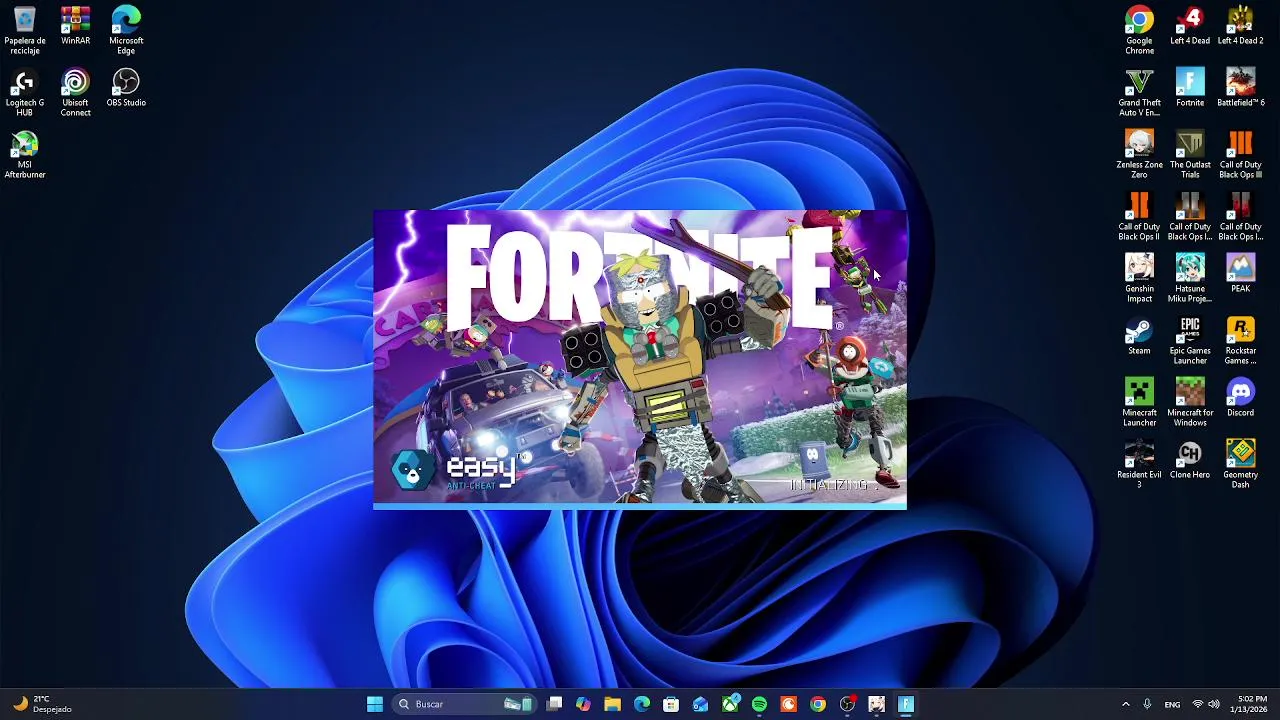The height and width of the screenshot is (720, 1280).
Task: Click the Fortnite taskbar button
Action: click(x=906, y=704)
